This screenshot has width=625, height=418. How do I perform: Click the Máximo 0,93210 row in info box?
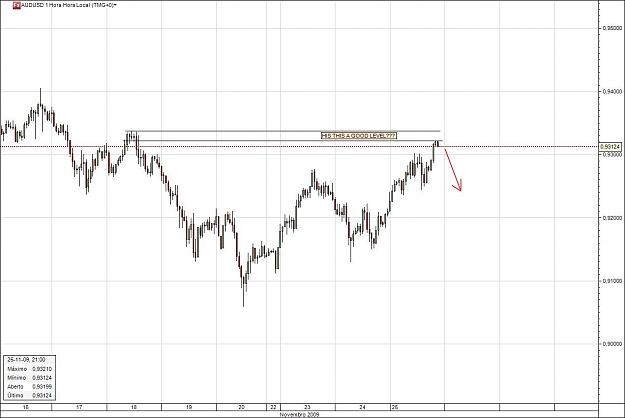tap(29, 369)
